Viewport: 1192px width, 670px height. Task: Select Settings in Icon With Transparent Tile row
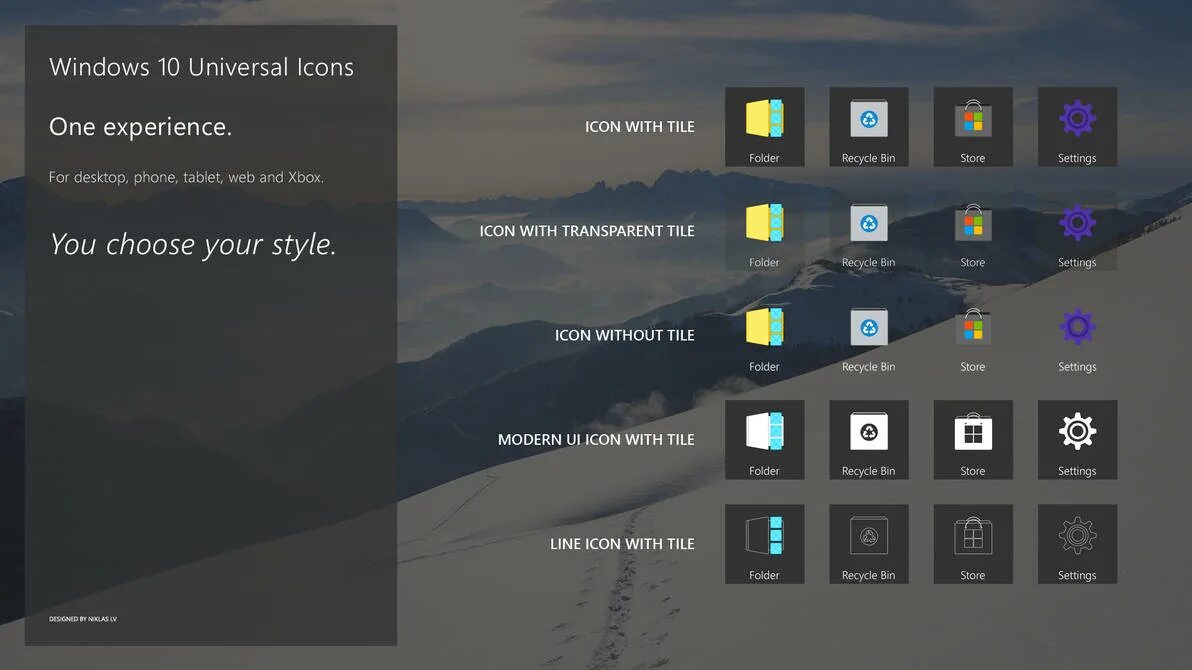click(x=1077, y=230)
